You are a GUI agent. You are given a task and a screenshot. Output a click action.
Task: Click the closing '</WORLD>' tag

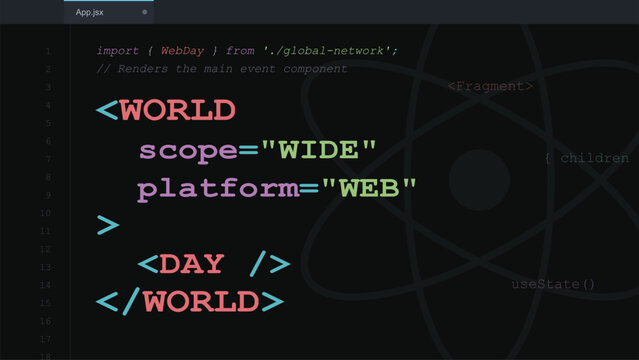tap(190, 301)
